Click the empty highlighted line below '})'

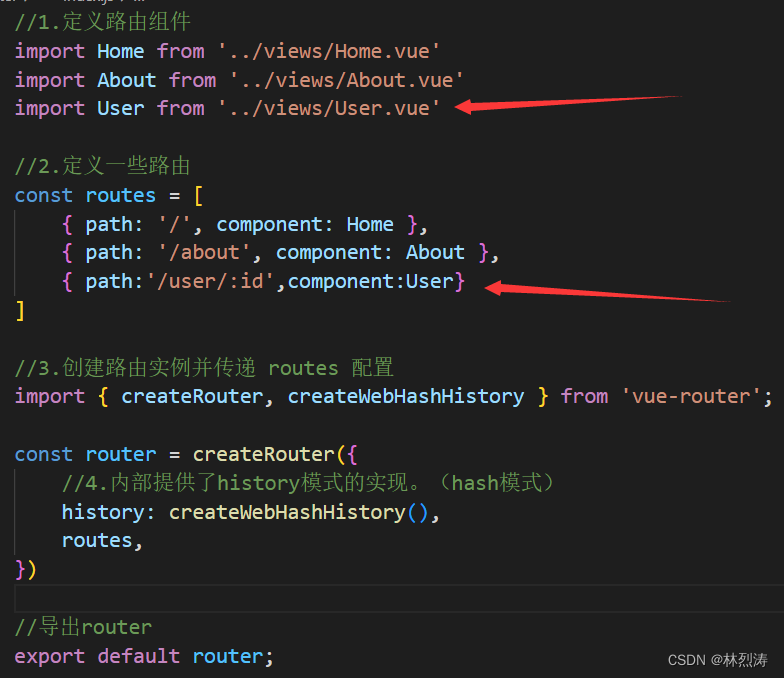pyautogui.click(x=399, y=598)
